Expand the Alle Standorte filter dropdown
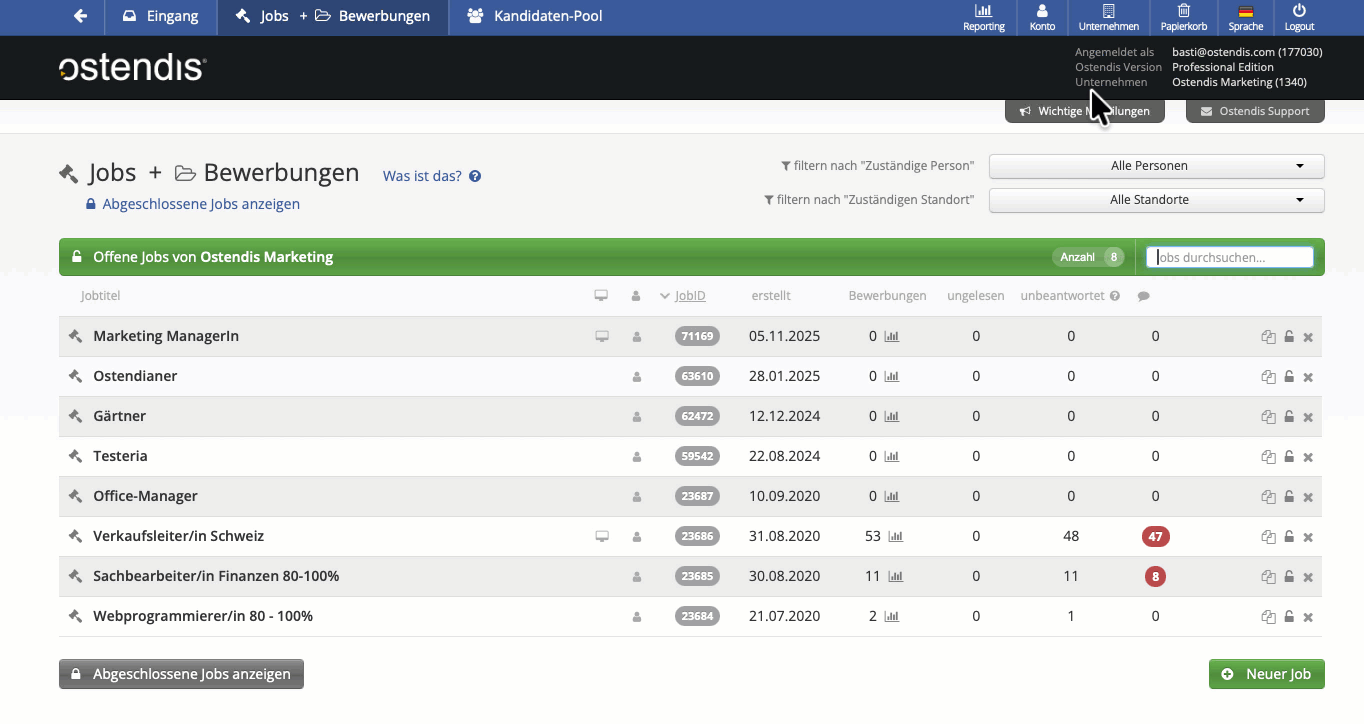1364x724 pixels. tap(1156, 200)
